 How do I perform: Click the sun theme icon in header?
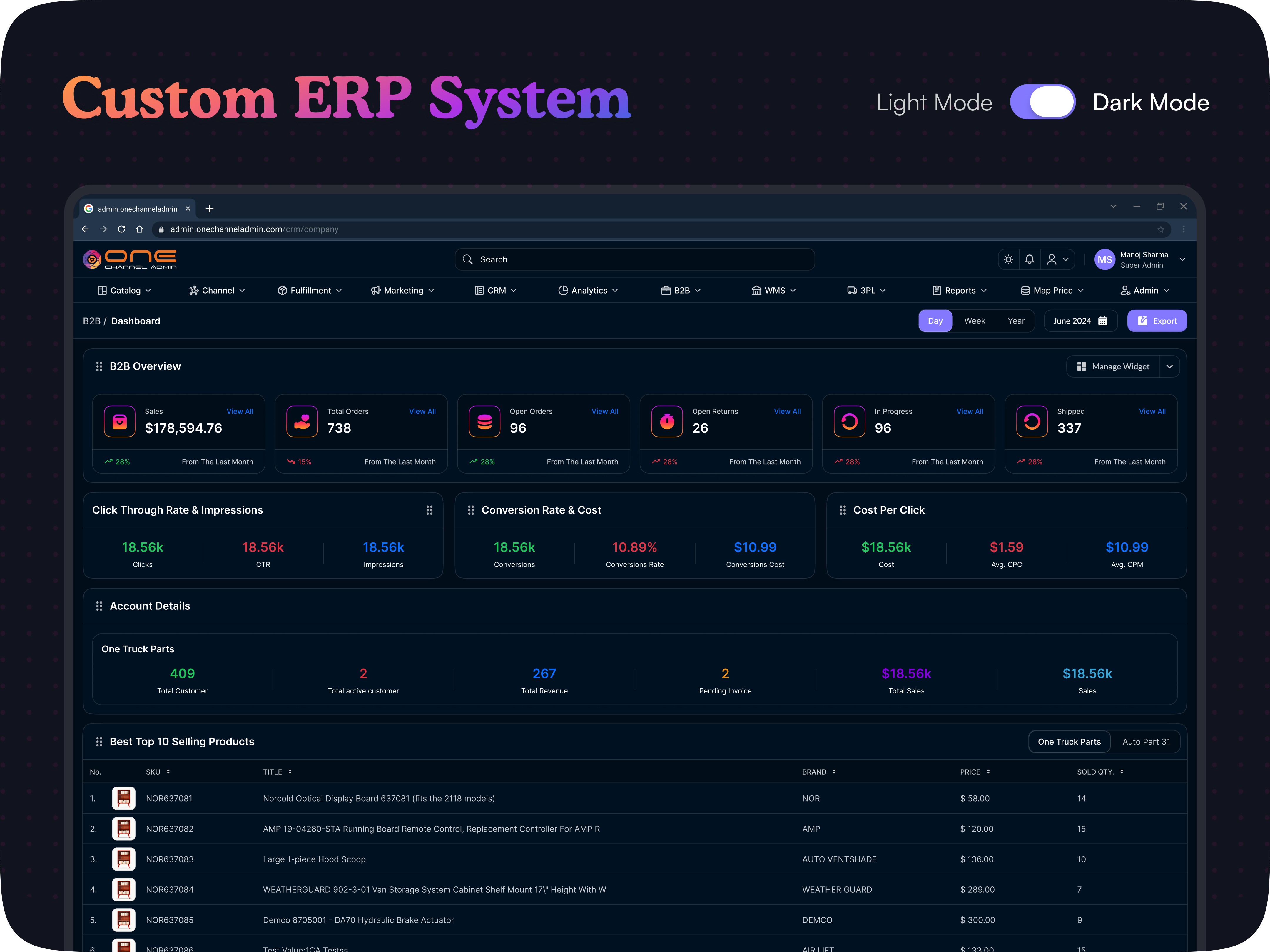point(1008,259)
